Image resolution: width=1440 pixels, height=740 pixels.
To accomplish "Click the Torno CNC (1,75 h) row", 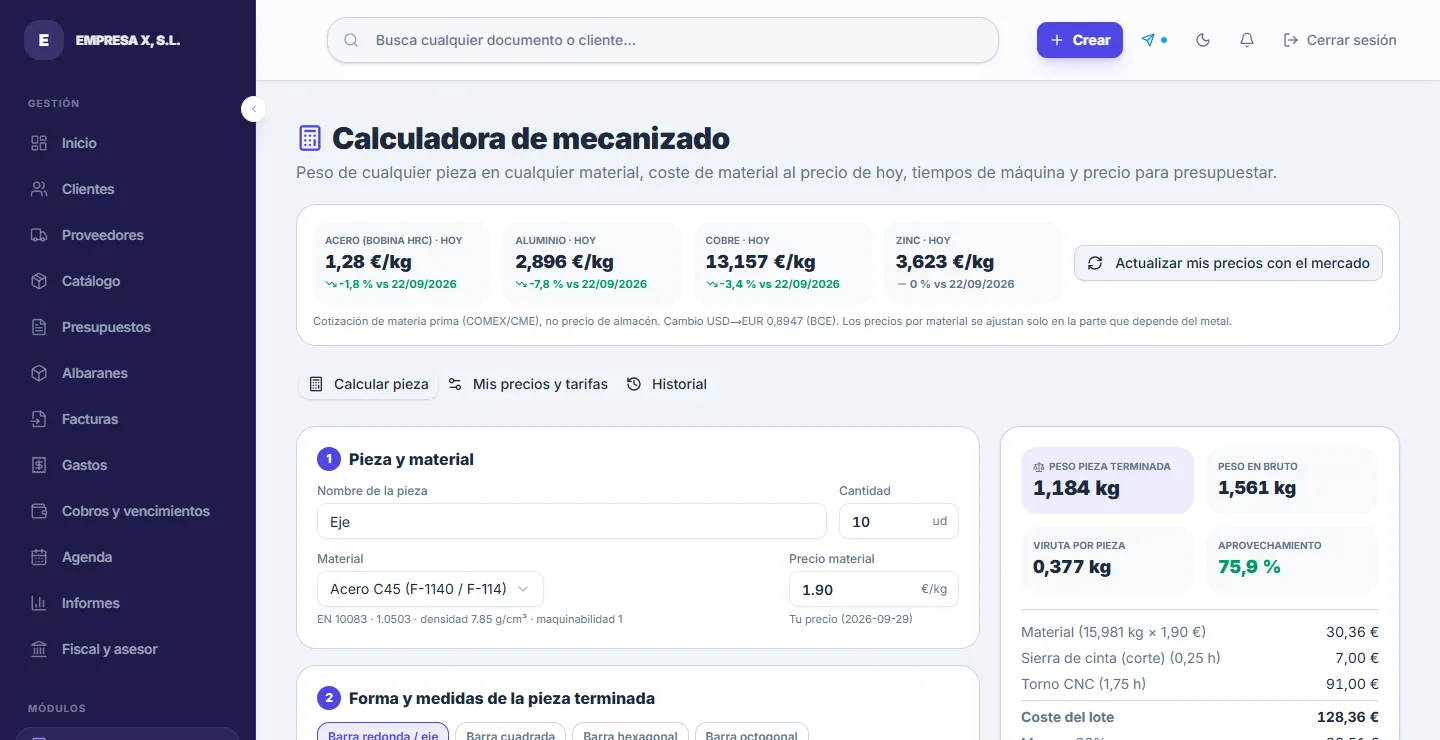I will coord(1200,684).
